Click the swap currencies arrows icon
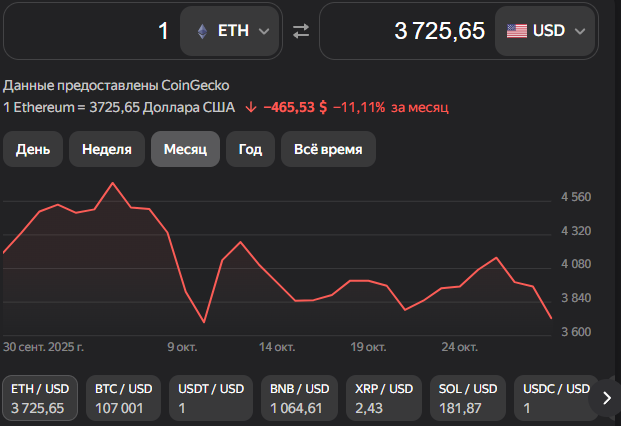Viewport: 621px width, 426px height. (x=301, y=31)
